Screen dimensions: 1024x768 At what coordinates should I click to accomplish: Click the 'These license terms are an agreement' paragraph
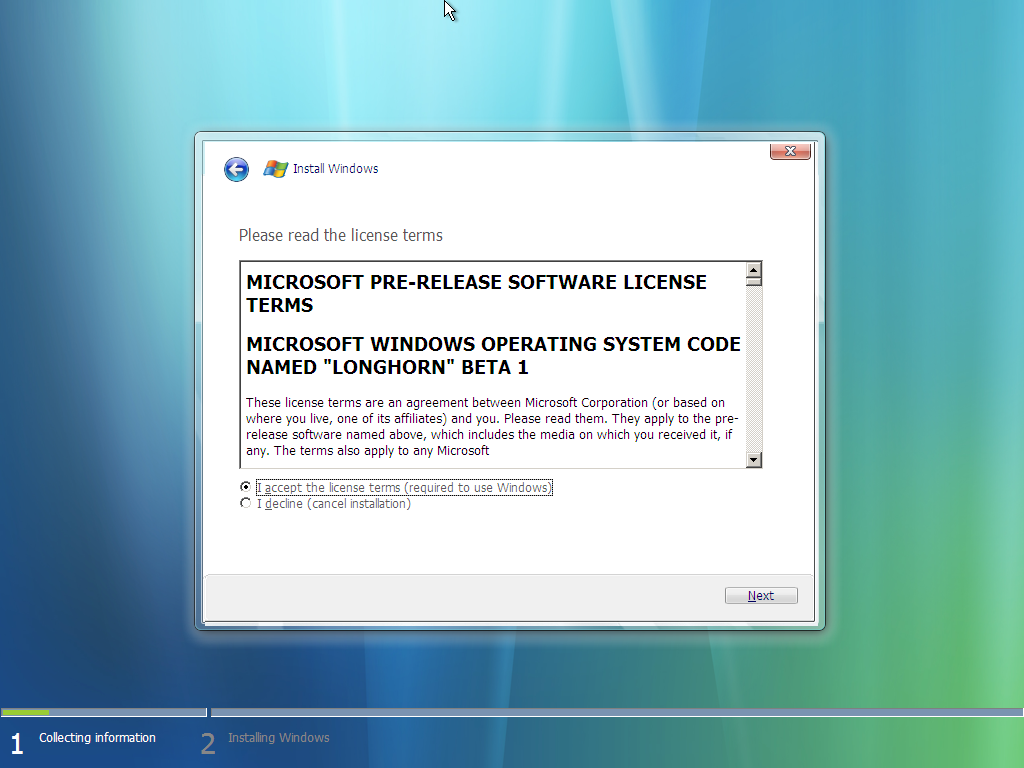[x=492, y=426]
